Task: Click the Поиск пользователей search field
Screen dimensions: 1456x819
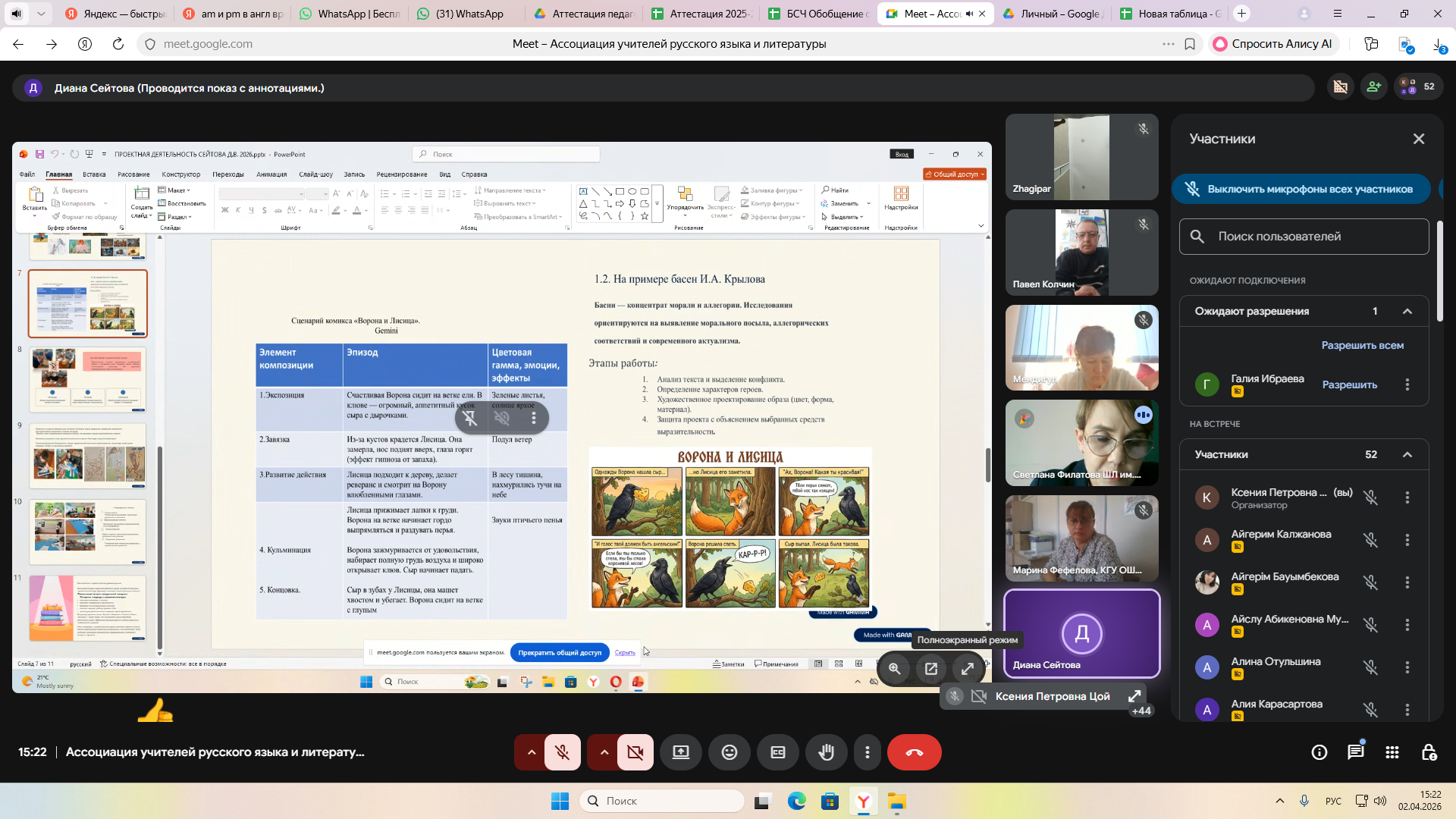Action: pos(1304,237)
